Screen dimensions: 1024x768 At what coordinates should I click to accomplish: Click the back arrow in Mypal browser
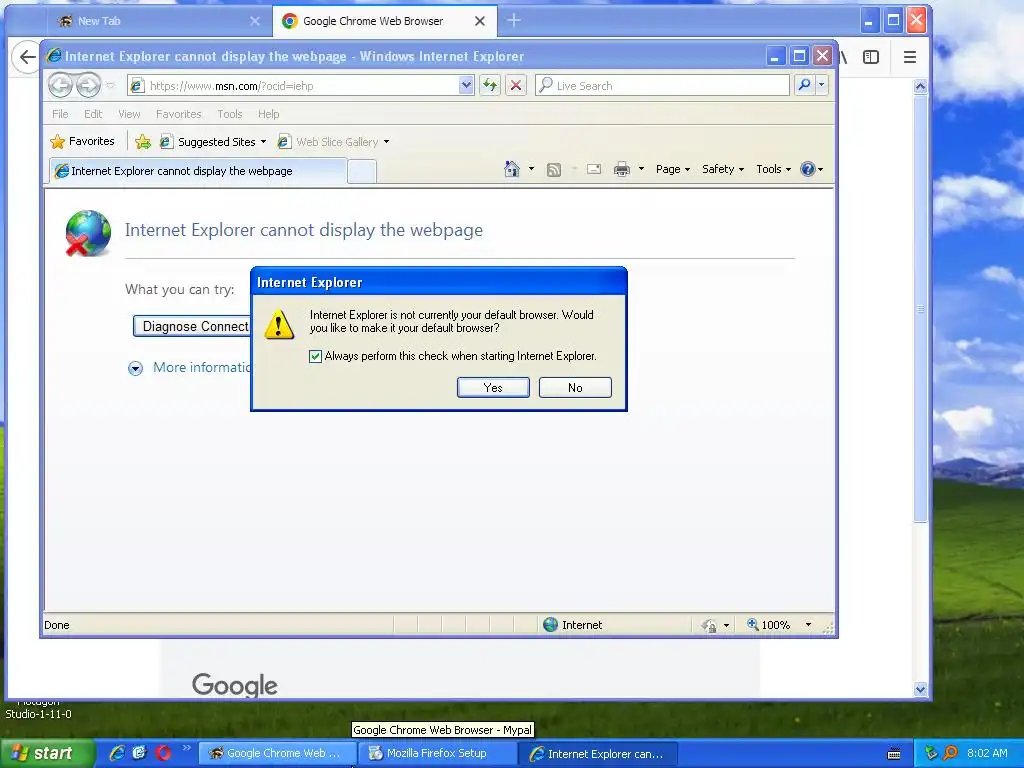pyautogui.click(x=26, y=57)
